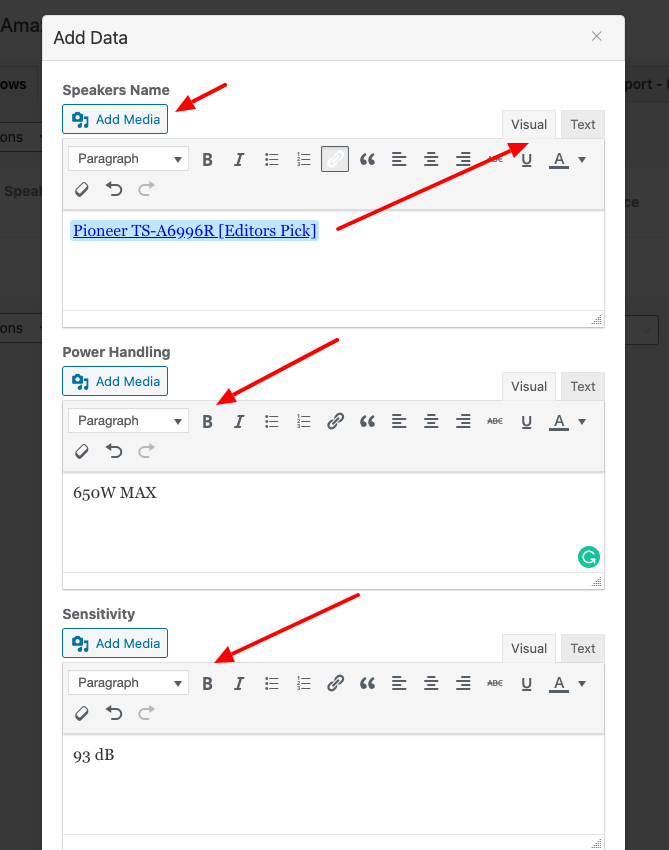The image size is (669, 850).
Task: Click the eraser clear formatting icon in Power Handling
Action: click(82, 451)
